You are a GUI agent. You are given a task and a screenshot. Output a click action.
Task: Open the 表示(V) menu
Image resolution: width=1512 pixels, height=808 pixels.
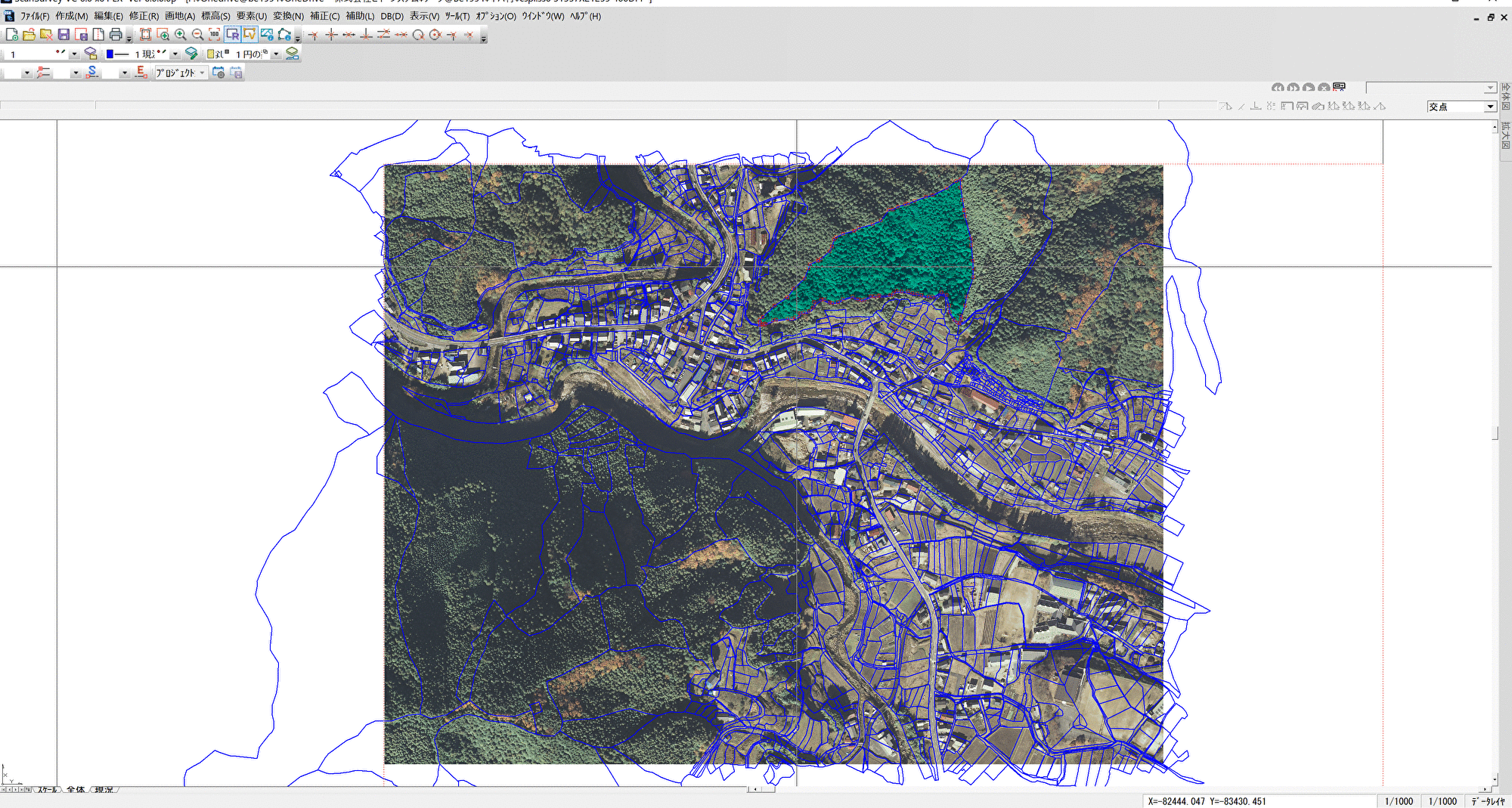(424, 16)
